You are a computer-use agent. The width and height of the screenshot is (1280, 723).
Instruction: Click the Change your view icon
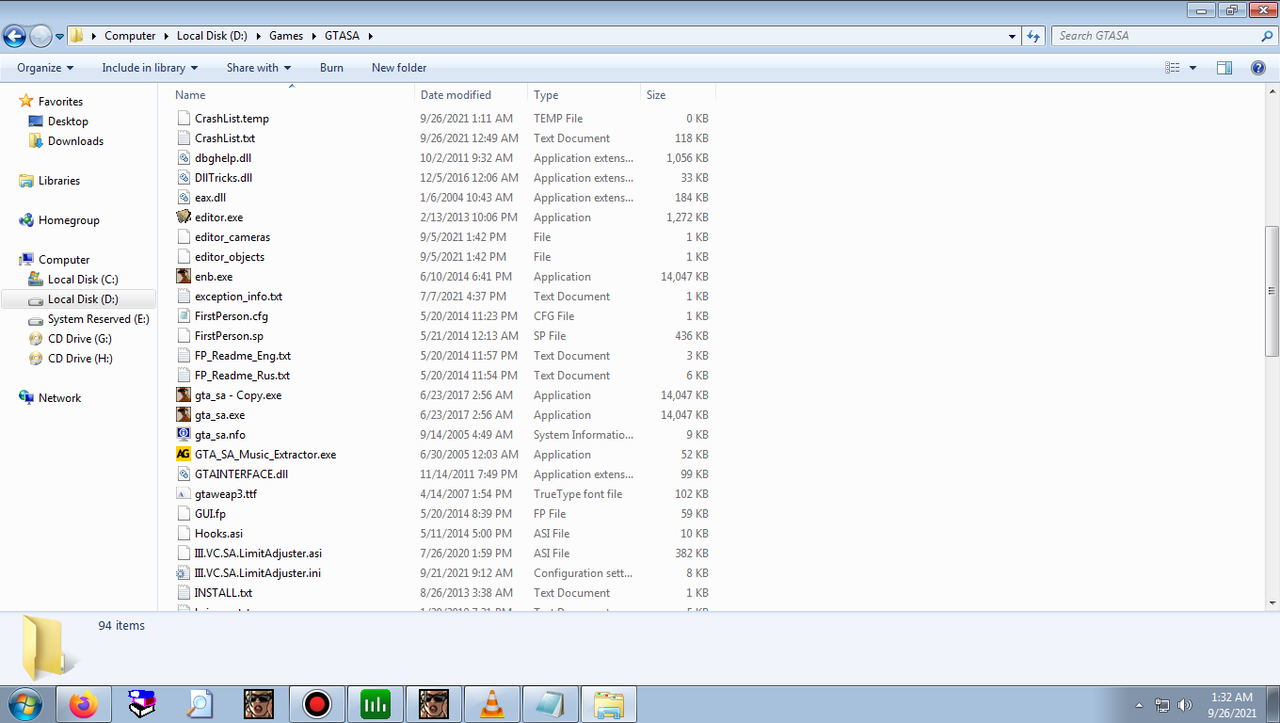[x=1173, y=68]
